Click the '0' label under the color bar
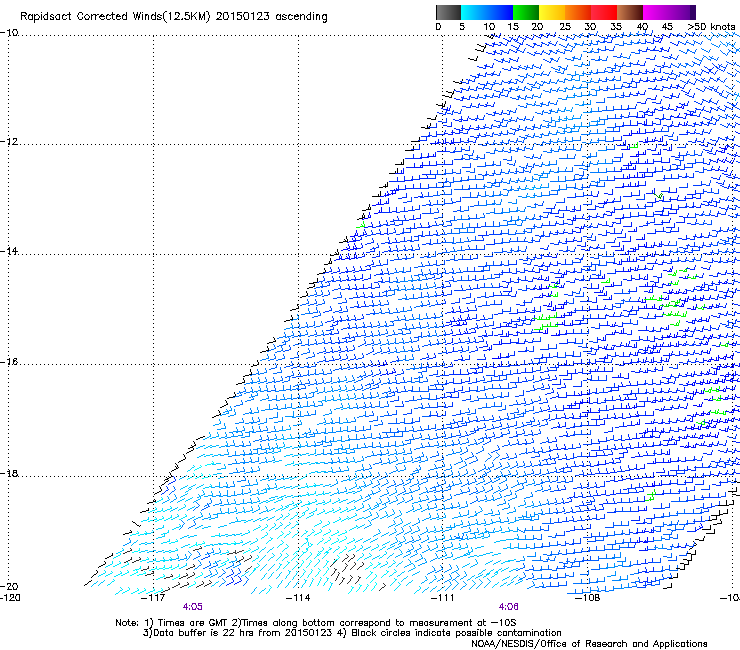This screenshot has height=650, width=740. click(x=438, y=26)
